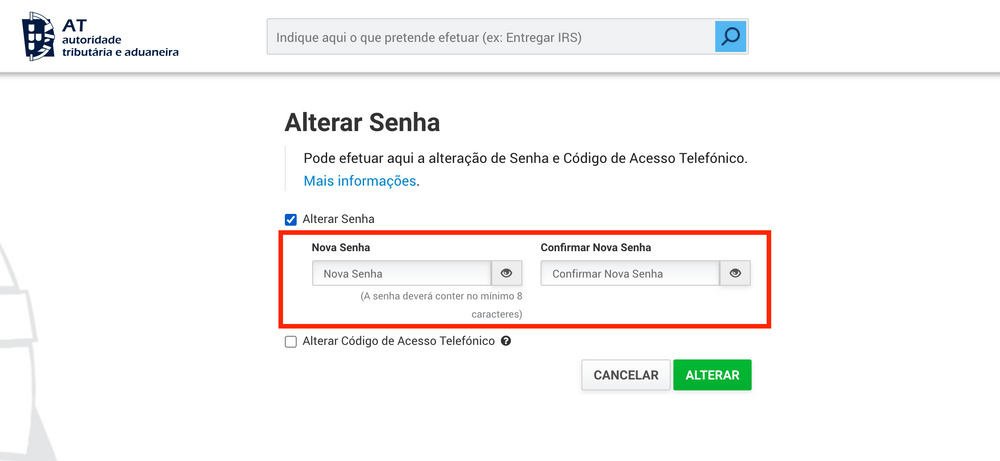Click the bold 'Nova Senha' field label
This screenshot has width=1000, height=461.
pyautogui.click(x=341, y=247)
